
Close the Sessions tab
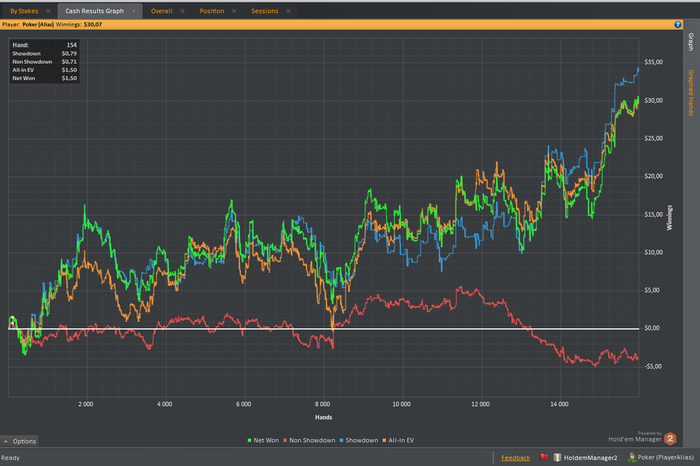click(x=288, y=10)
